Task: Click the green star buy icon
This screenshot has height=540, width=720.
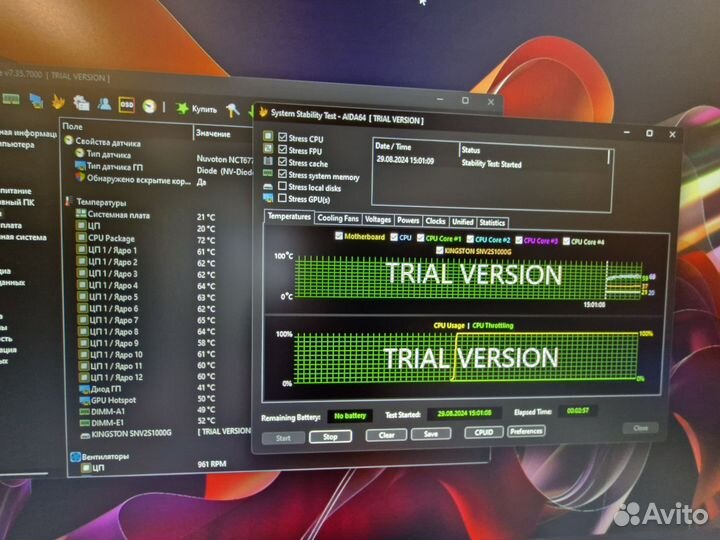Action: coord(182,108)
